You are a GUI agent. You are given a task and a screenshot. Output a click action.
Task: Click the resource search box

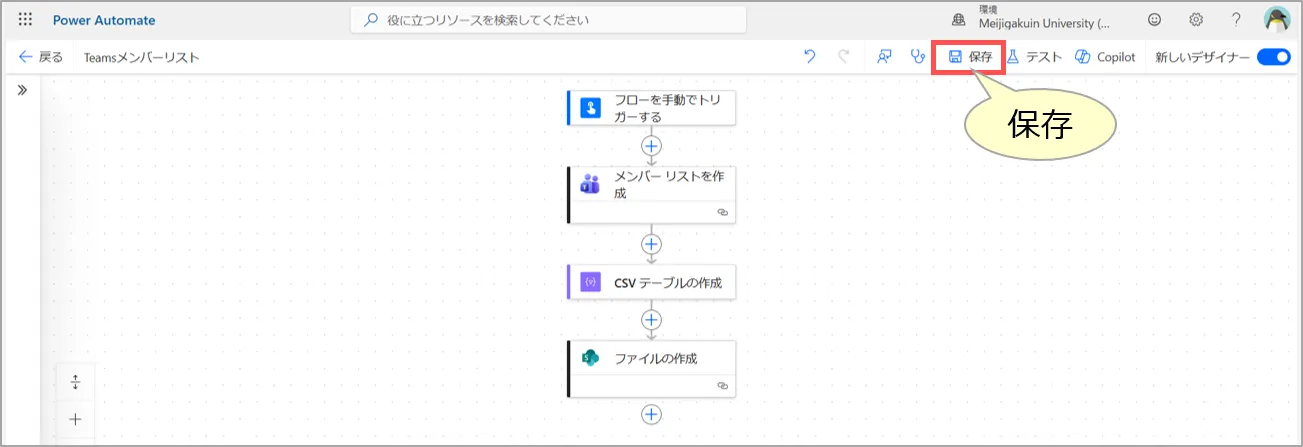click(548, 20)
